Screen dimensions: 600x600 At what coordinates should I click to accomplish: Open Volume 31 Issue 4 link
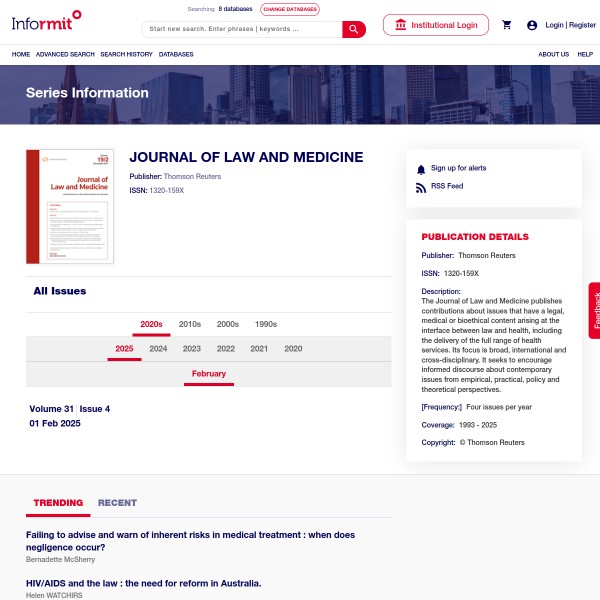coord(70,409)
